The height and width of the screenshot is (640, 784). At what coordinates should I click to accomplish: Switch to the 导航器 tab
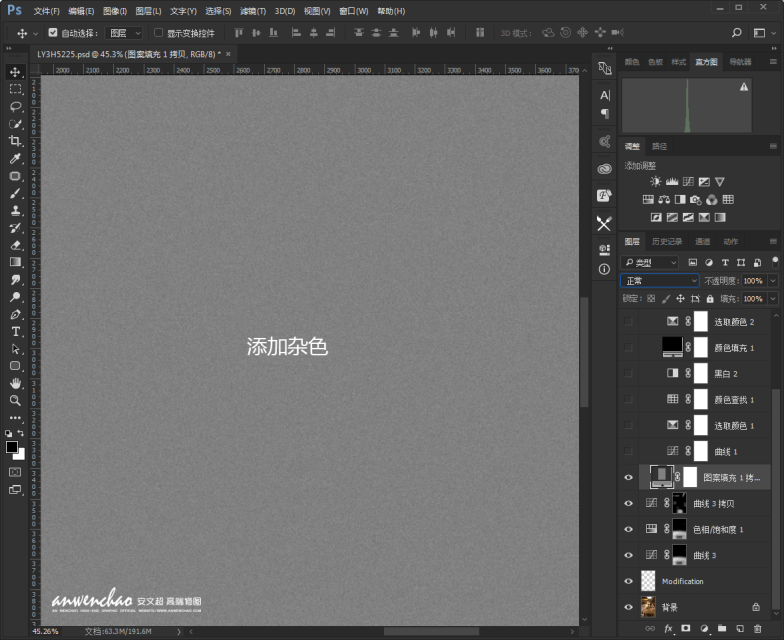pos(740,62)
